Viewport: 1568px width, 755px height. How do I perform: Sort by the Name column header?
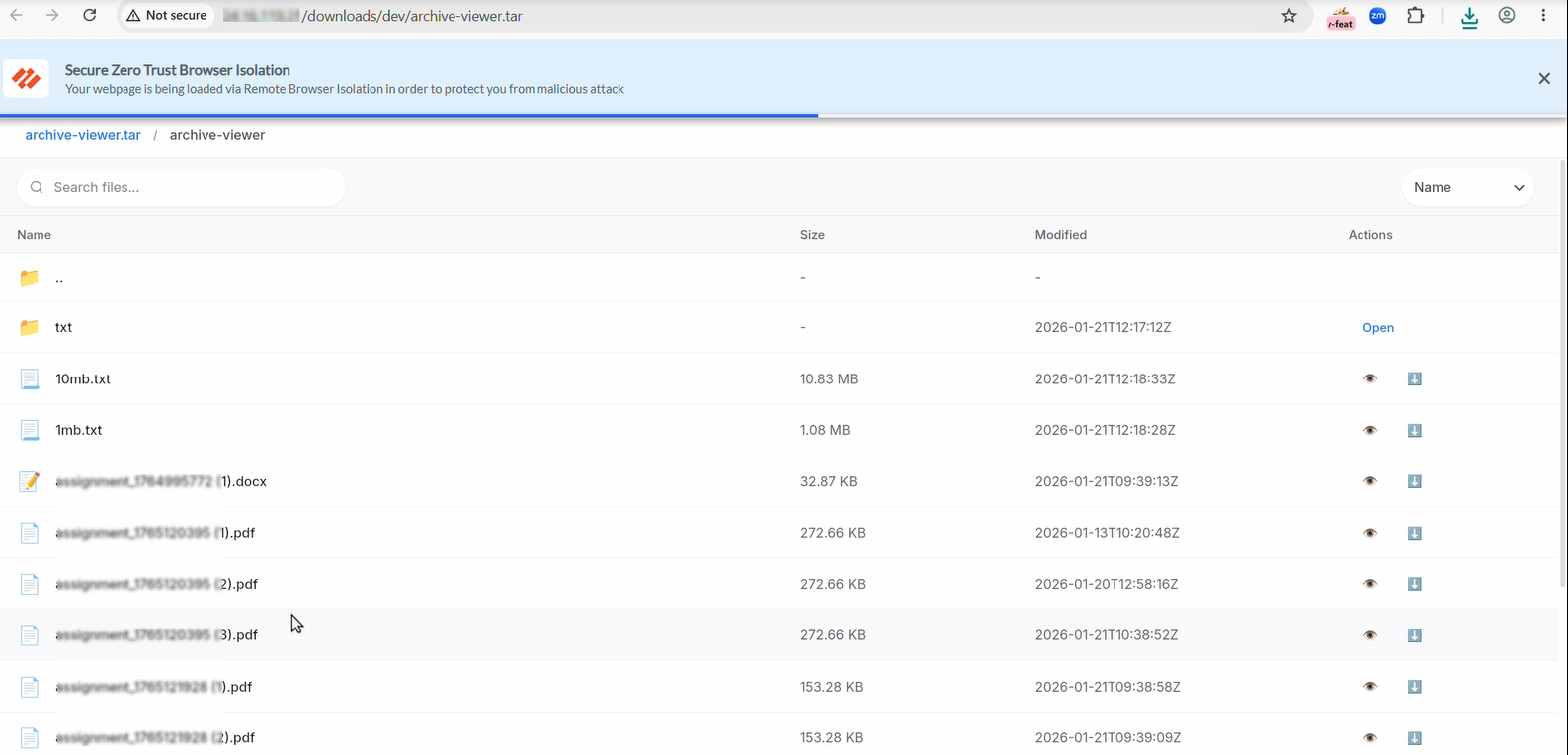(34, 235)
